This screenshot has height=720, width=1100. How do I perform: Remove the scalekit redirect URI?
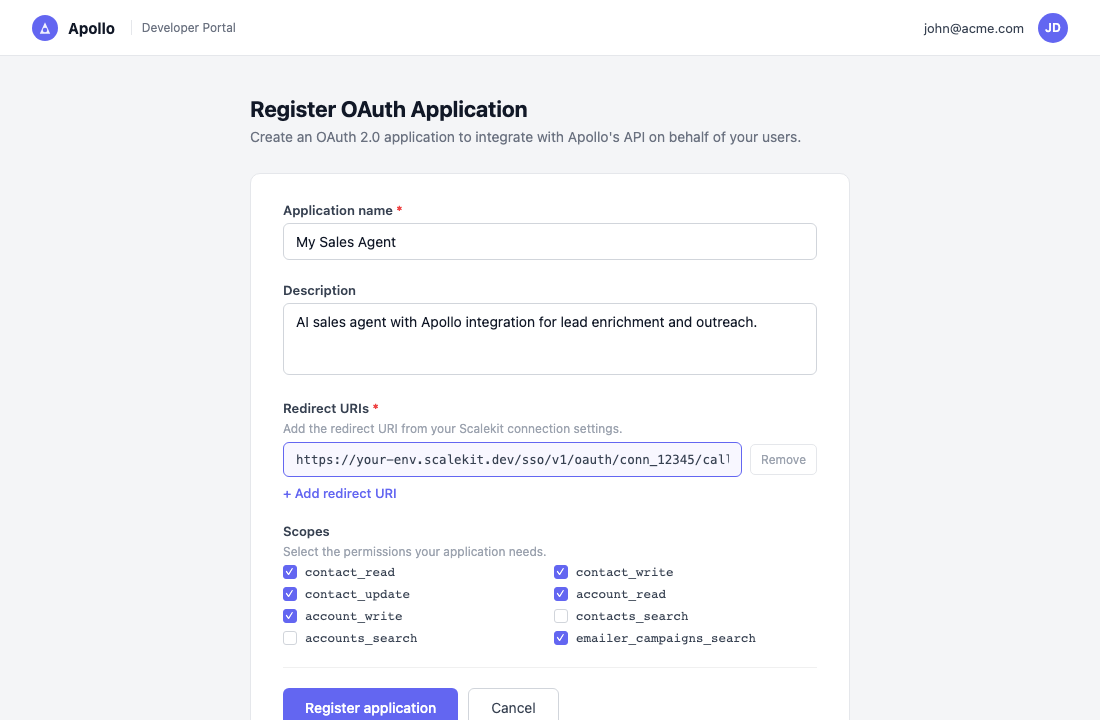tap(782, 460)
